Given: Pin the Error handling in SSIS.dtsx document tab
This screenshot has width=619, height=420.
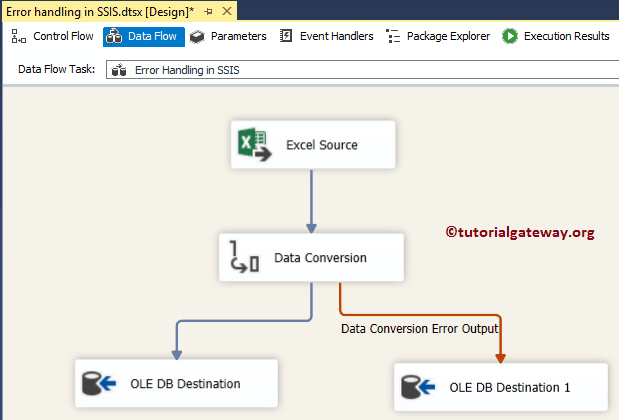Looking at the screenshot, I should (207, 11).
